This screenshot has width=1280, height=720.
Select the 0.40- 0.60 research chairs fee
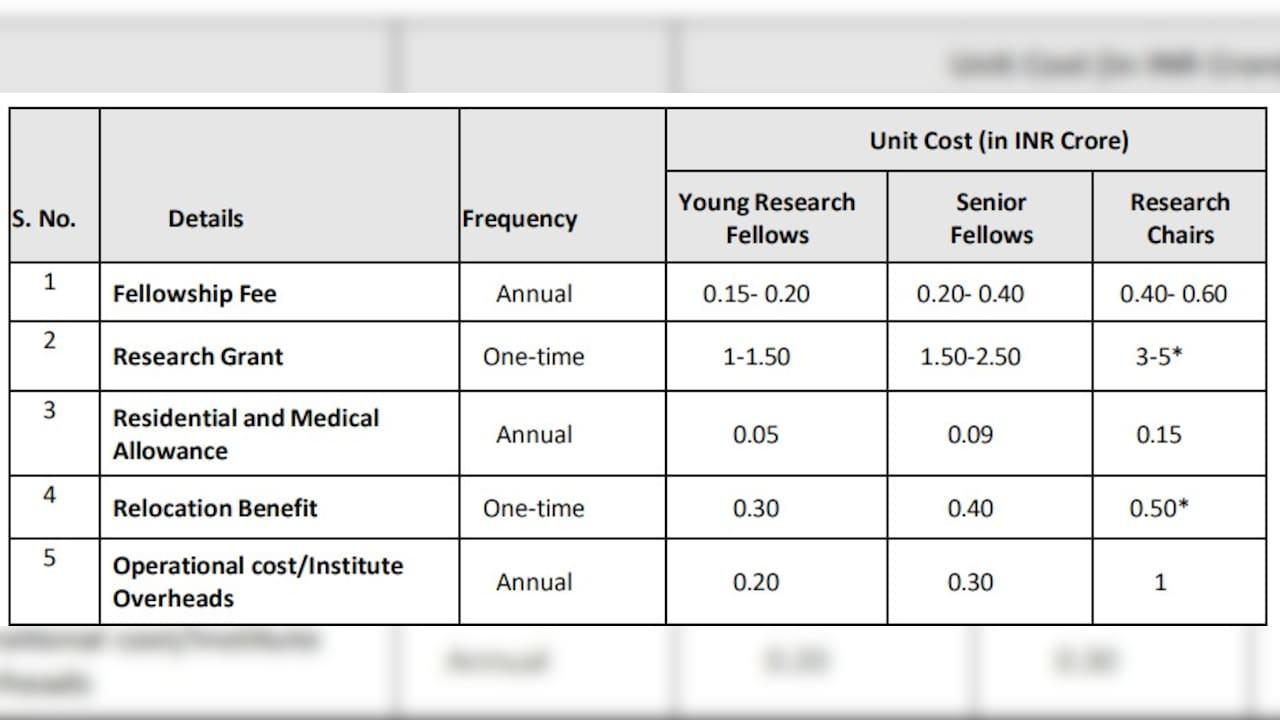pos(1173,294)
